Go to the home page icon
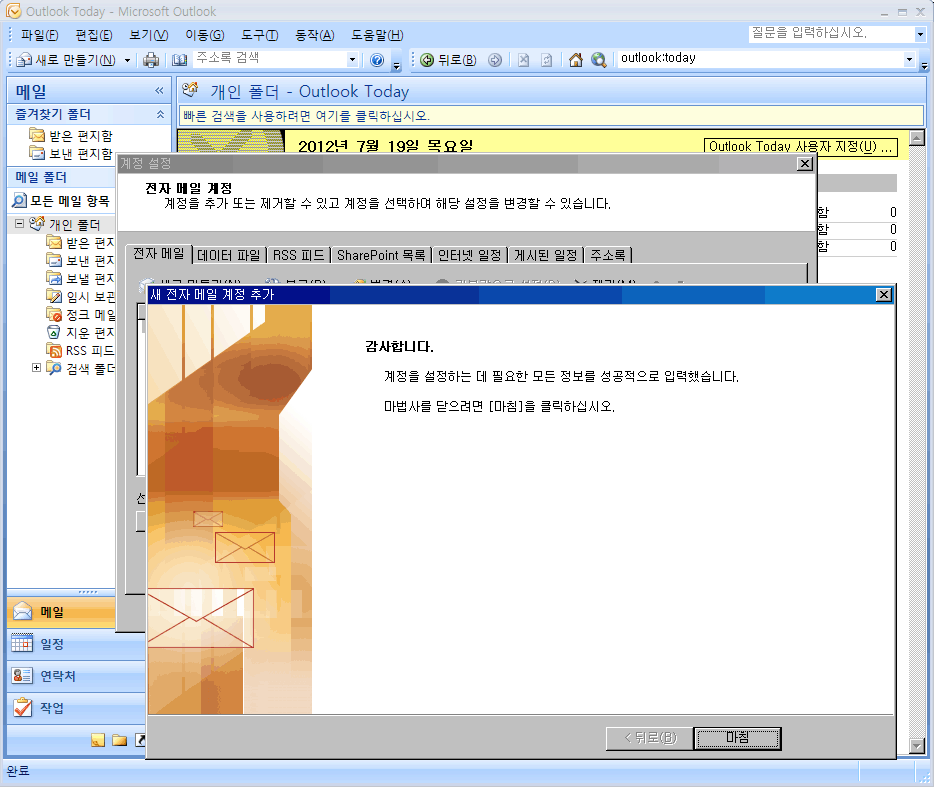This screenshot has width=934, height=787. (575, 60)
